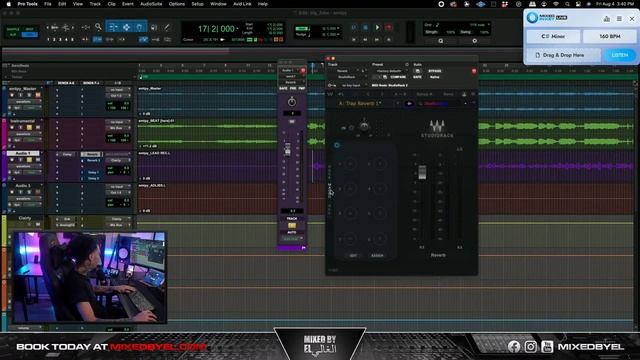Open the Control Center icon
The width and height of the screenshot is (640, 360).
click(578, 4)
